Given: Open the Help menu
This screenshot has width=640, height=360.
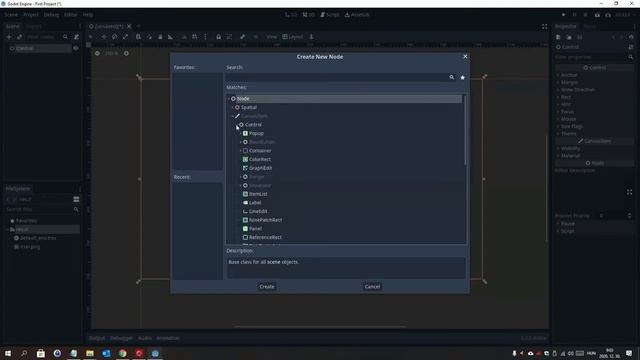Looking at the screenshot, I should [x=88, y=15].
